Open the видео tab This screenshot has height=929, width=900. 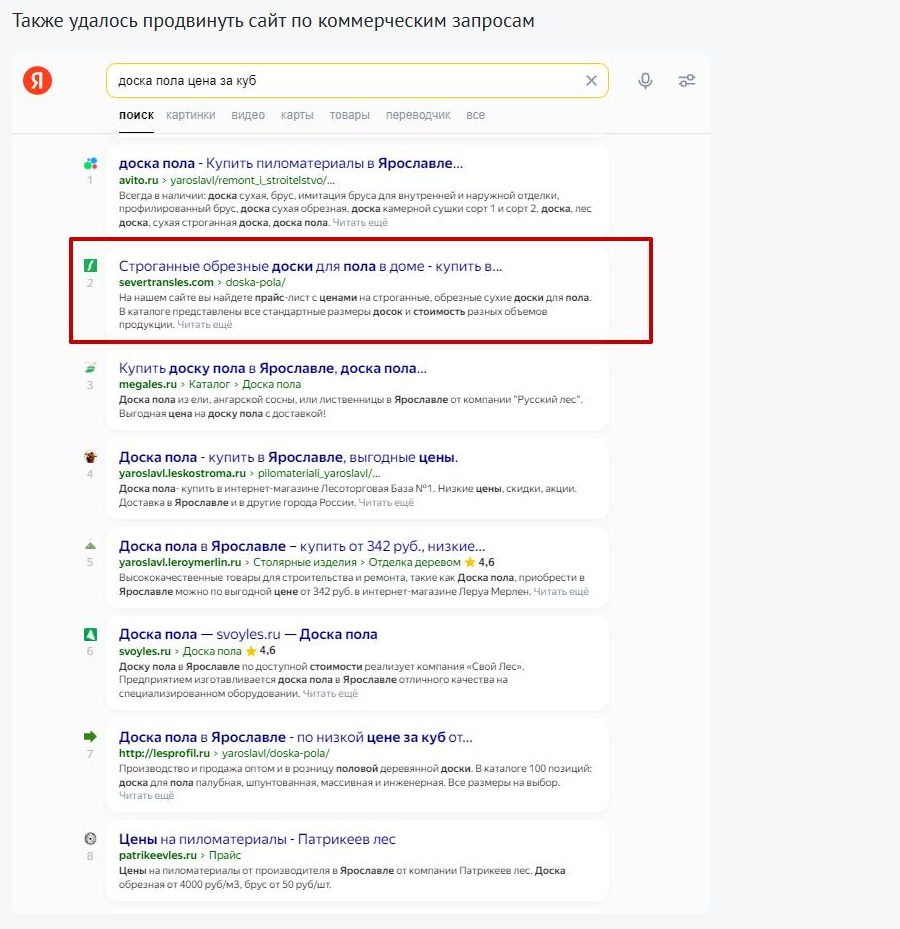click(248, 115)
